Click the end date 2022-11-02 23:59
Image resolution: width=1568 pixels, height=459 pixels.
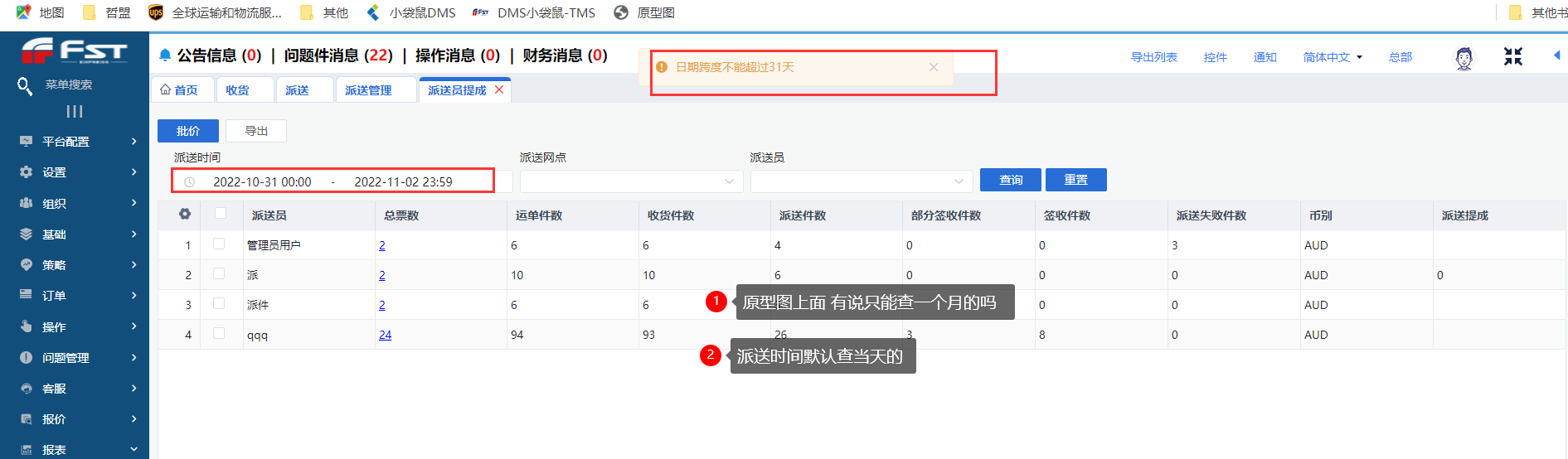pos(403,182)
